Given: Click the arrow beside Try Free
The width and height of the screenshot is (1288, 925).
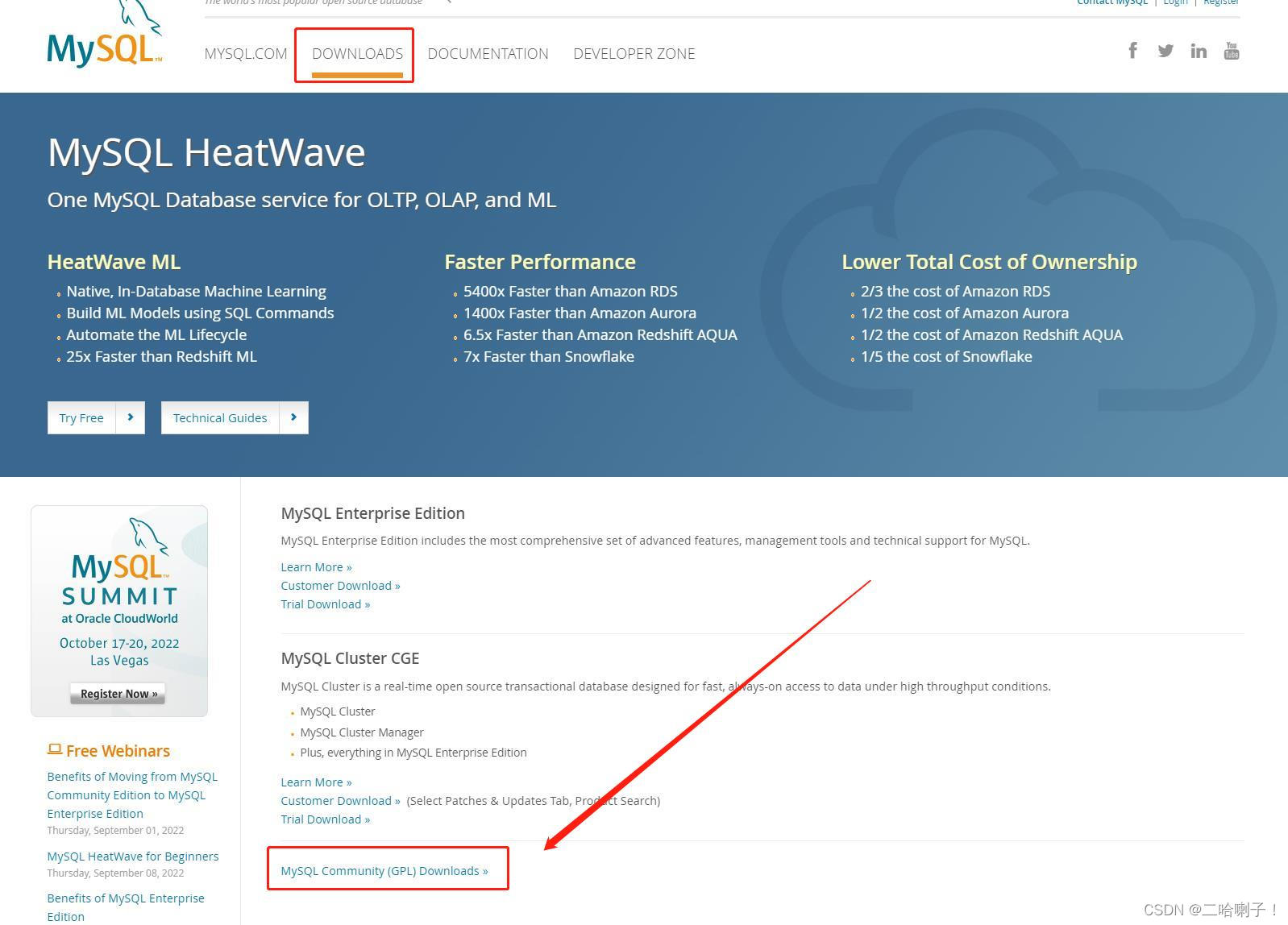Looking at the screenshot, I should (x=131, y=417).
